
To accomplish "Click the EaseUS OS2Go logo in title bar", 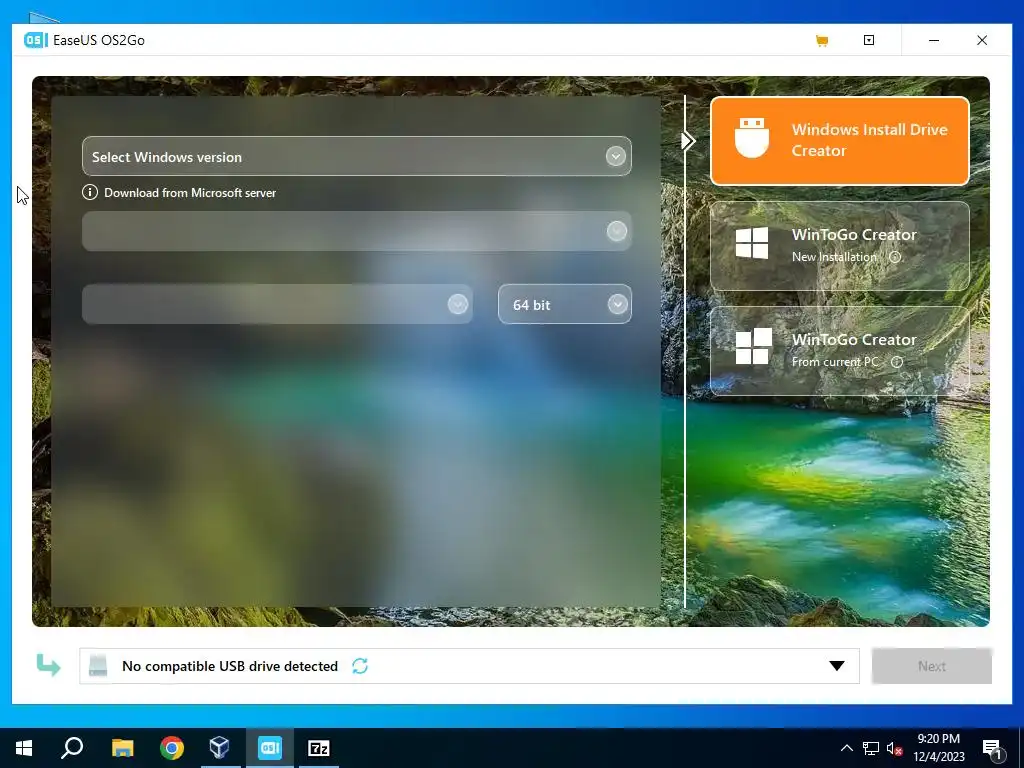I will [x=36, y=40].
